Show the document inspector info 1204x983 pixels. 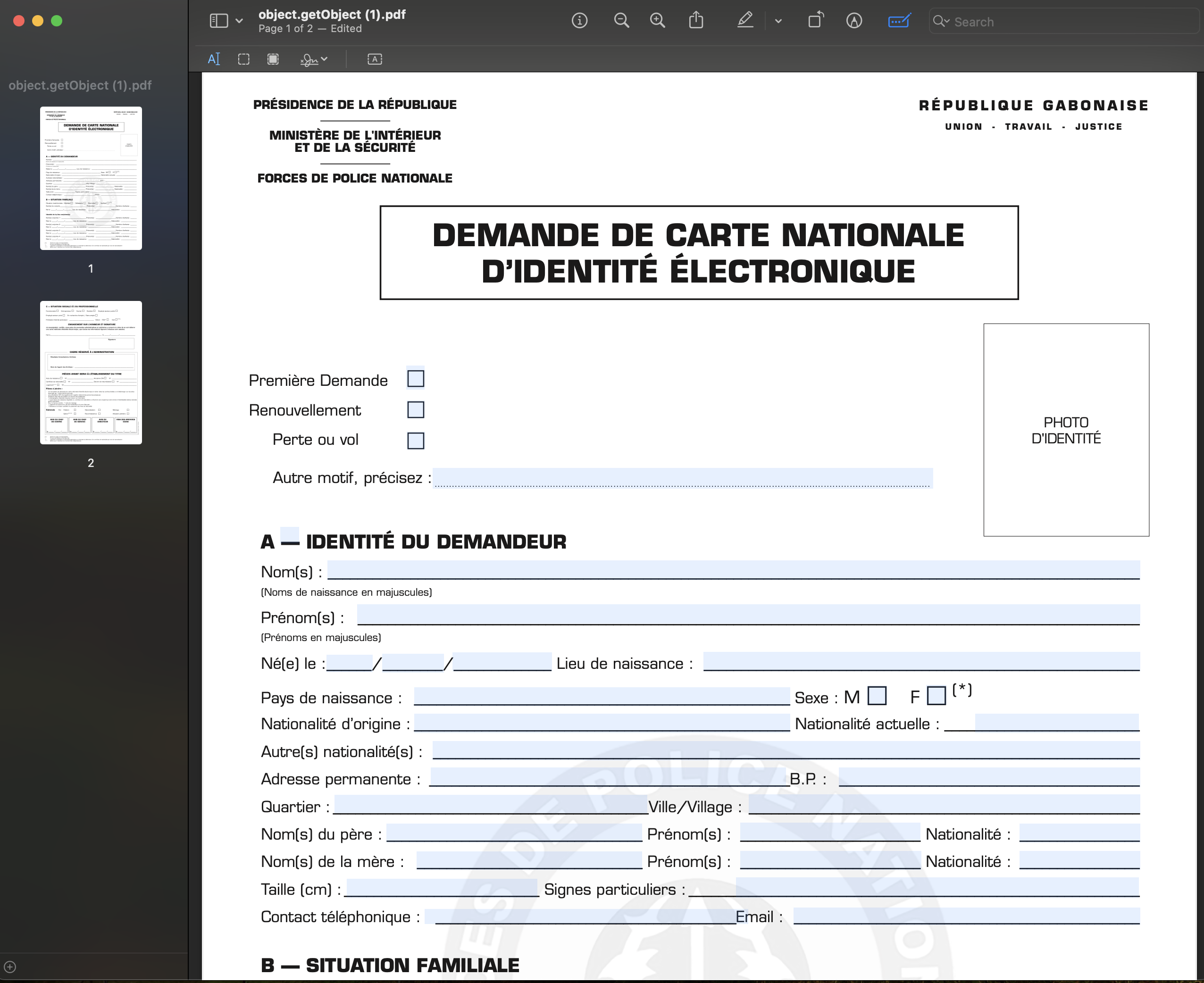click(x=579, y=21)
